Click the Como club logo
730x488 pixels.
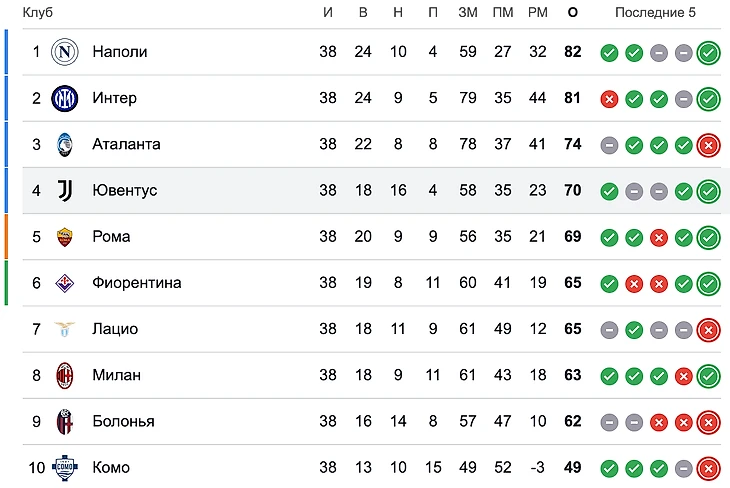(x=65, y=467)
